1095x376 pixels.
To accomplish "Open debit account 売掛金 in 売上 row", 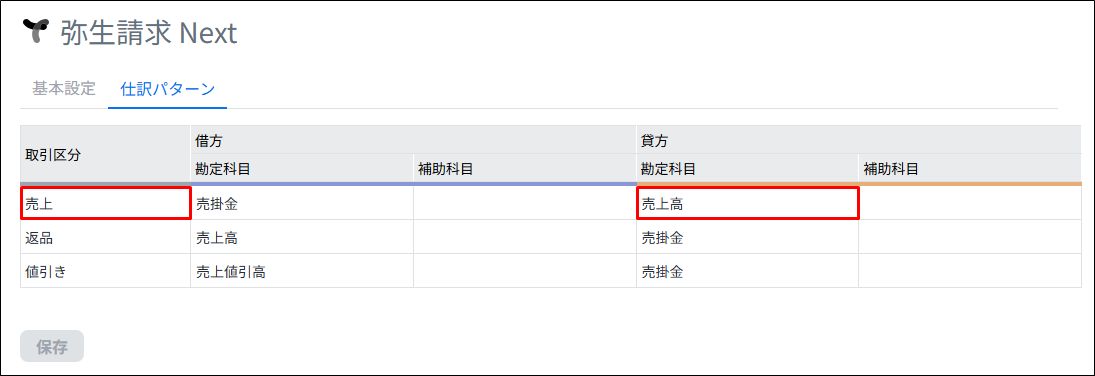I will click(302, 203).
